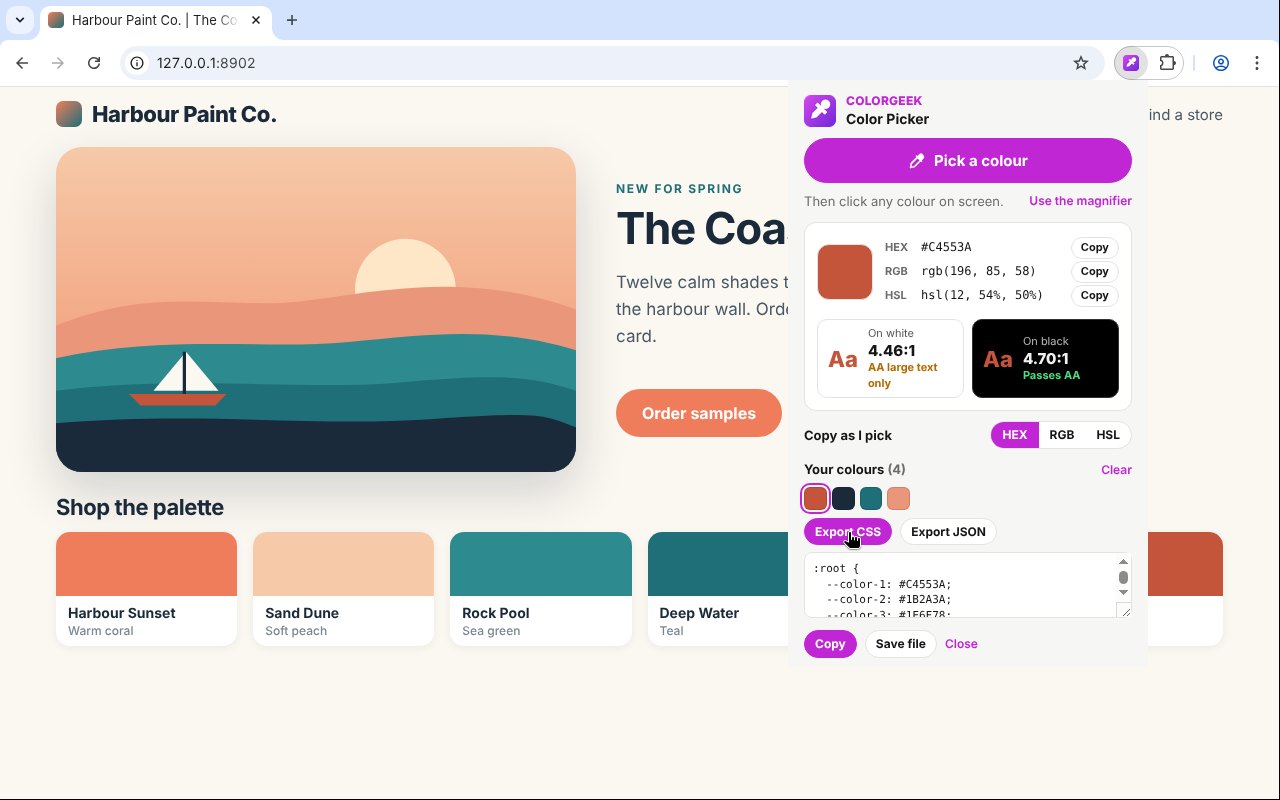Click the ColorGeek extension icon in toolbar
The height and width of the screenshot is (800, 1280).
1131,63
